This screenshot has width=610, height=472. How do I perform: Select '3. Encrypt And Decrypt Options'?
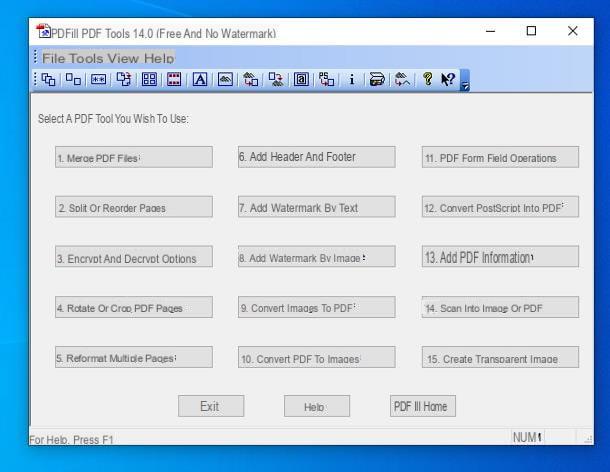[134, 256]
